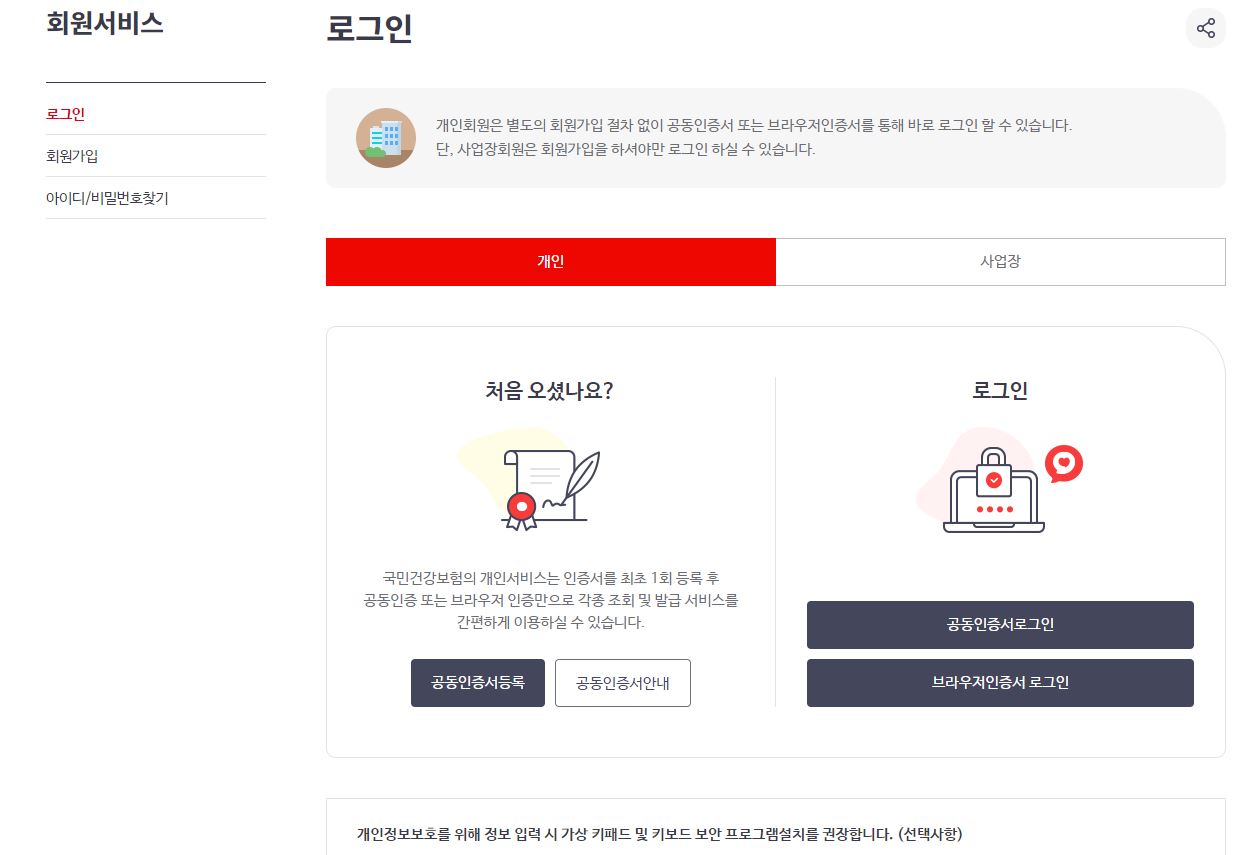Viewport: 1249px width, 855px height.
Task: Click the 개인회원 notice text in the gray banner
Action: [754, 138]
